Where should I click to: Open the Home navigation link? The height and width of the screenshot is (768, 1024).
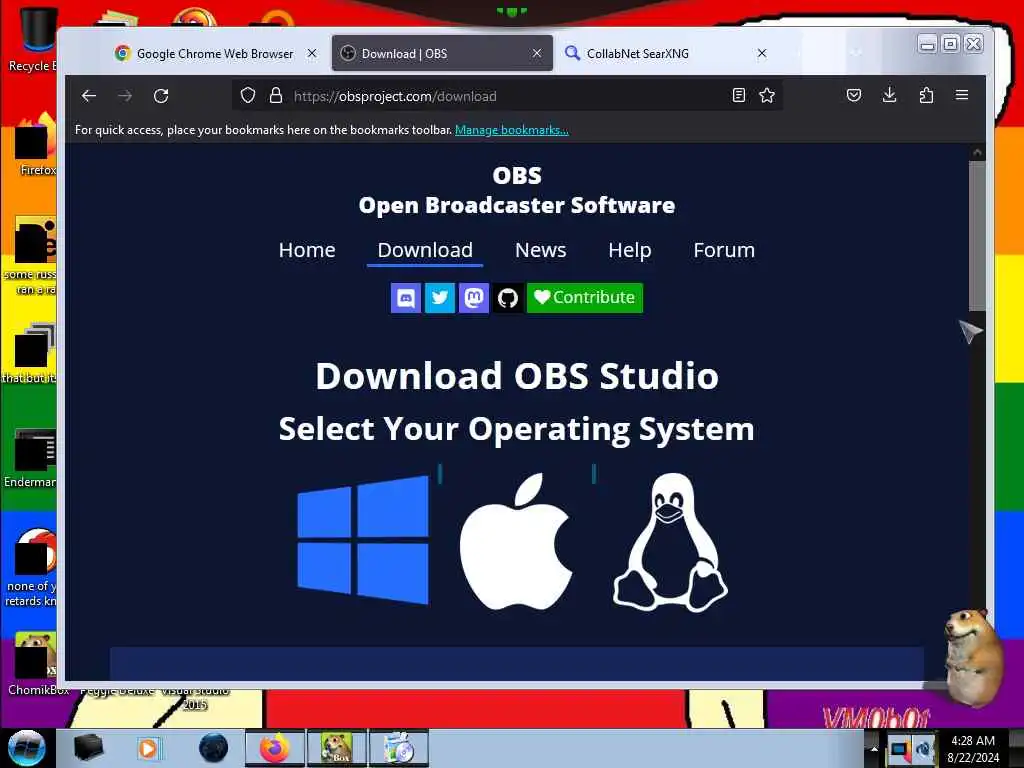(307, 250)
